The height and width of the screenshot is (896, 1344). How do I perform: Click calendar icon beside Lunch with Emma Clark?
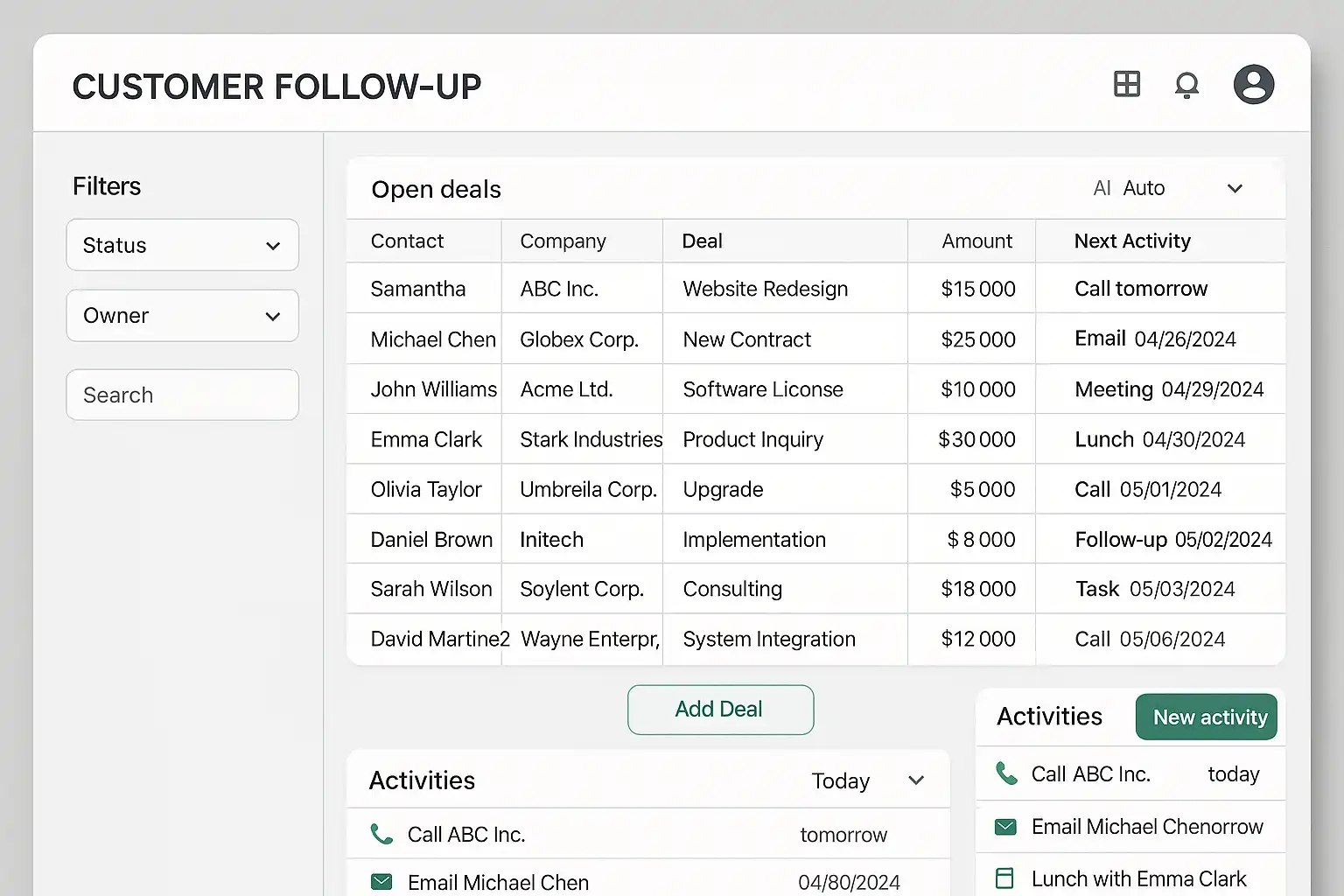pyautogui.click(x=1005, y=878)
